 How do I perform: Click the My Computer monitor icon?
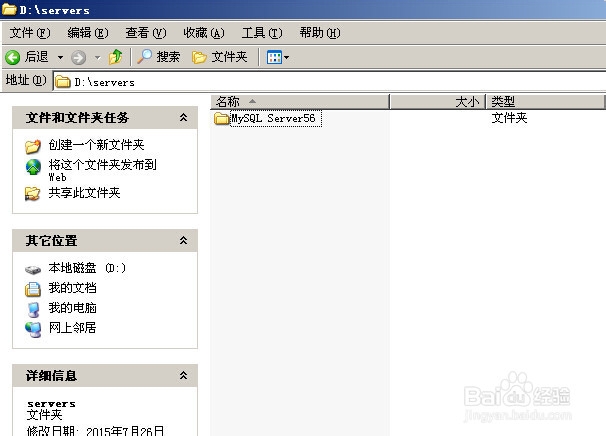[x=34, y=310]
